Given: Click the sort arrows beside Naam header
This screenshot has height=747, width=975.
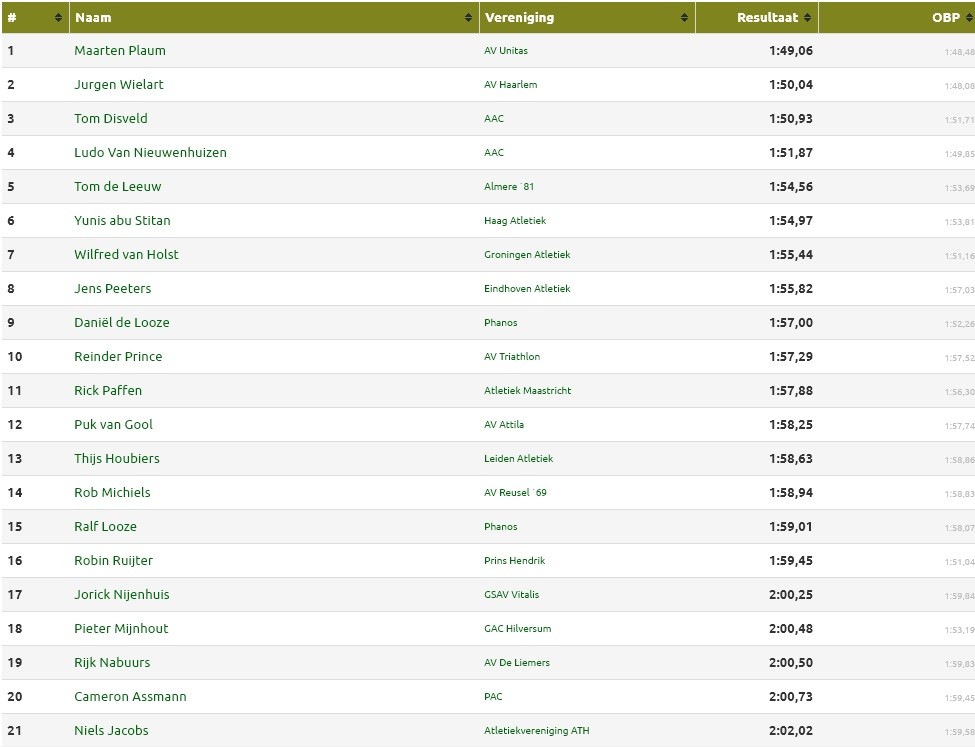Looking at the screenshot, I should (469, 18).
